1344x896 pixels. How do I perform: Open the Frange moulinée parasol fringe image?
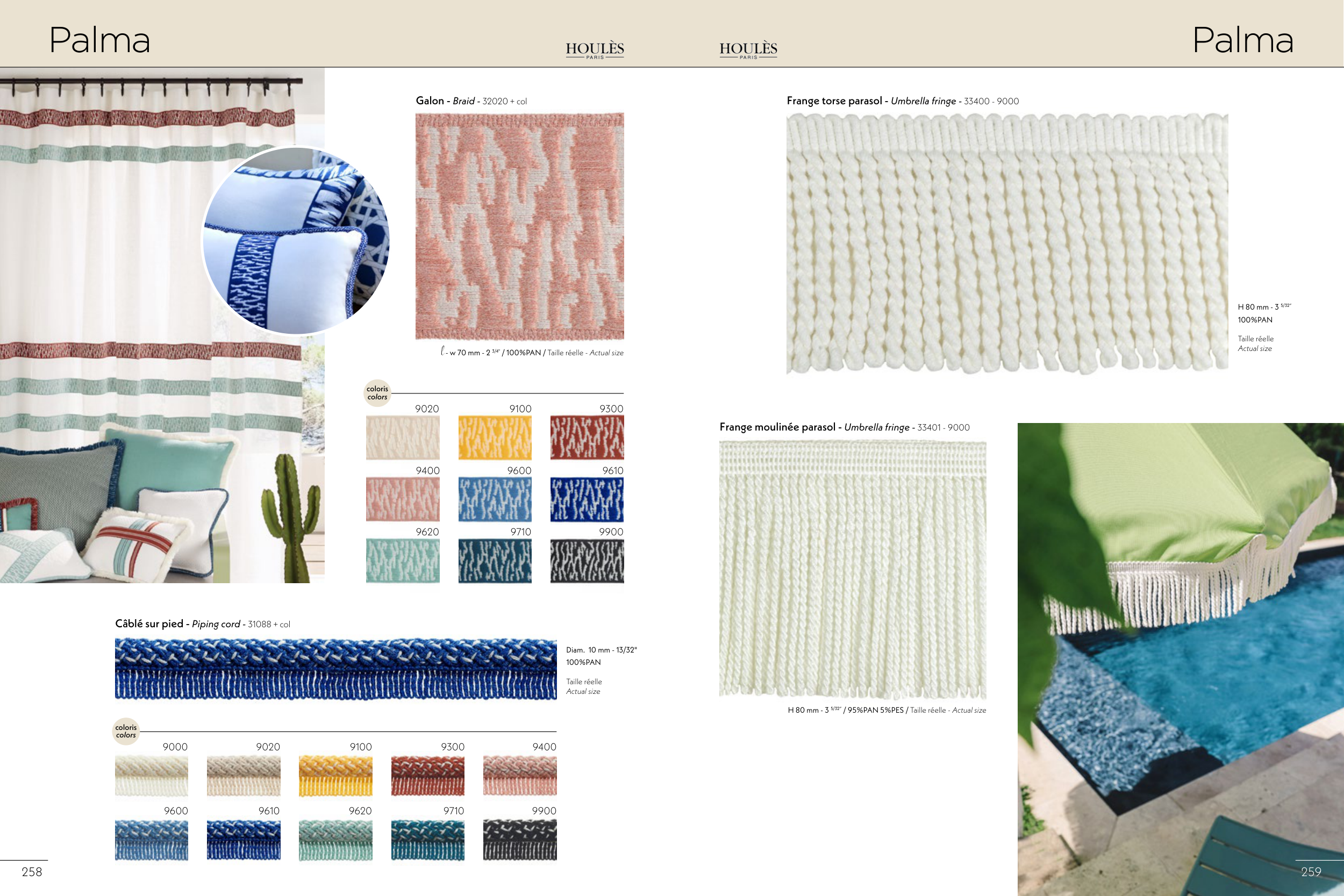[x=853, y=569]
